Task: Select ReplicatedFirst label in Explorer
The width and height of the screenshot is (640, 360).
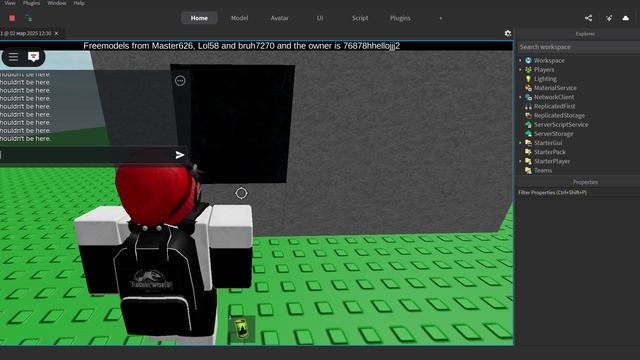Action: pyautogui.click(x=555, y=106)
